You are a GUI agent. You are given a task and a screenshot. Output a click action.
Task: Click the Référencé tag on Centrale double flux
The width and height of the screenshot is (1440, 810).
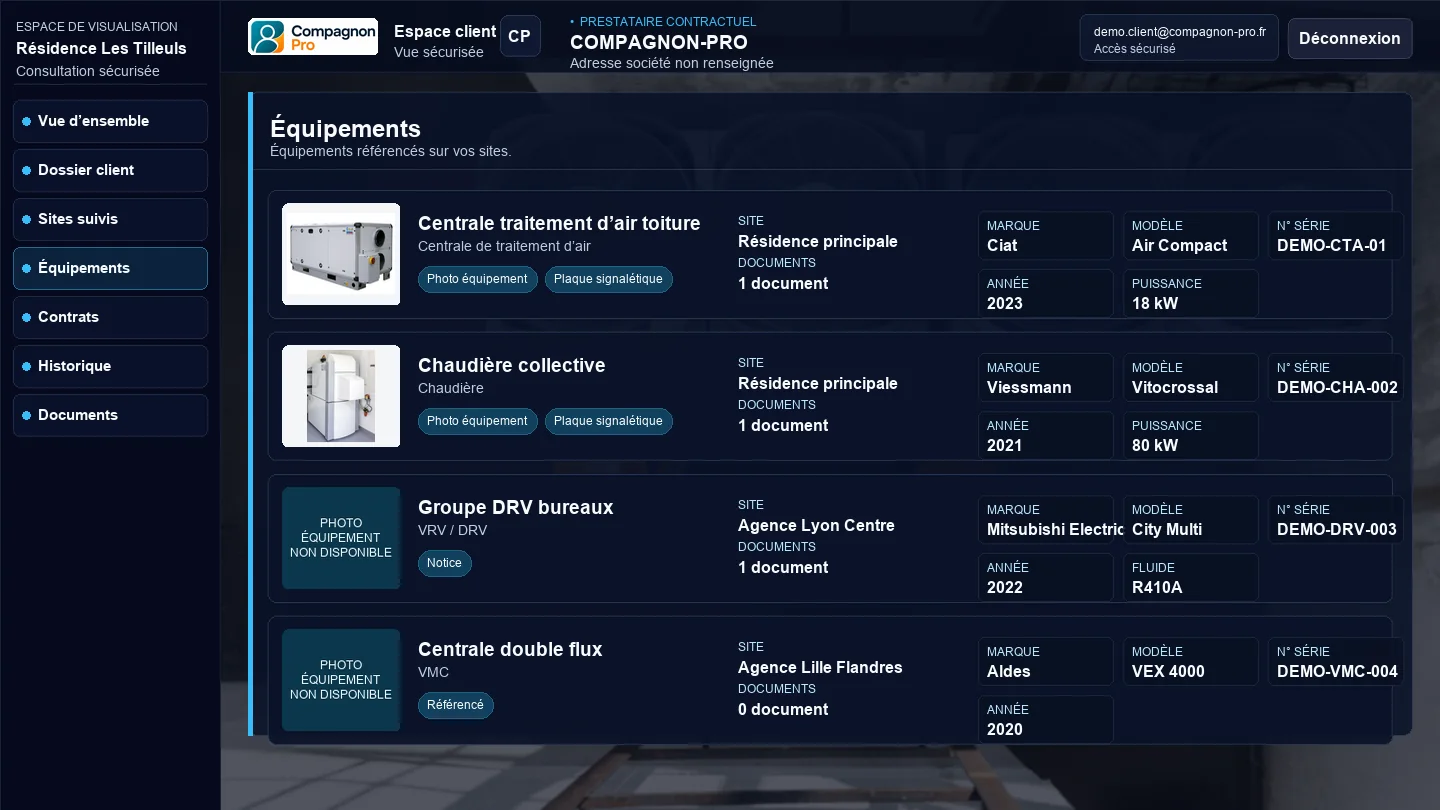point(456,705)
